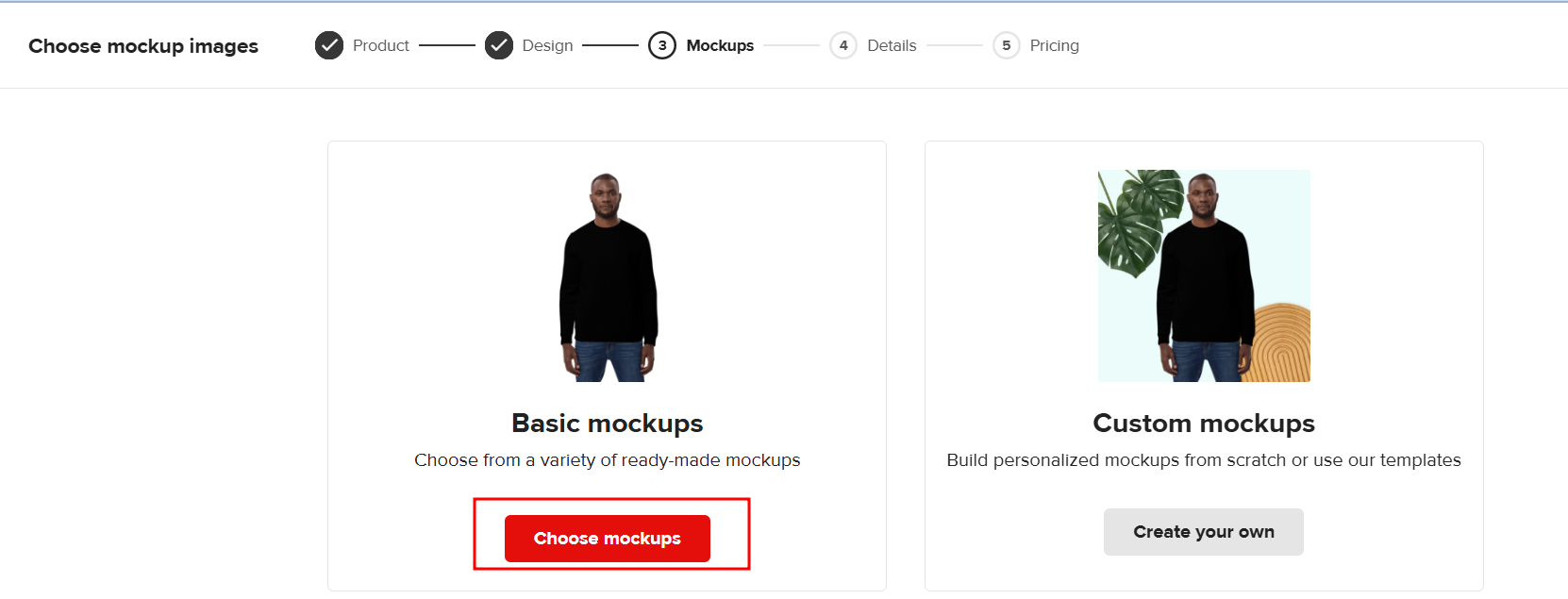
Task: Go back to the Product step label
Action: coord(380,45)
